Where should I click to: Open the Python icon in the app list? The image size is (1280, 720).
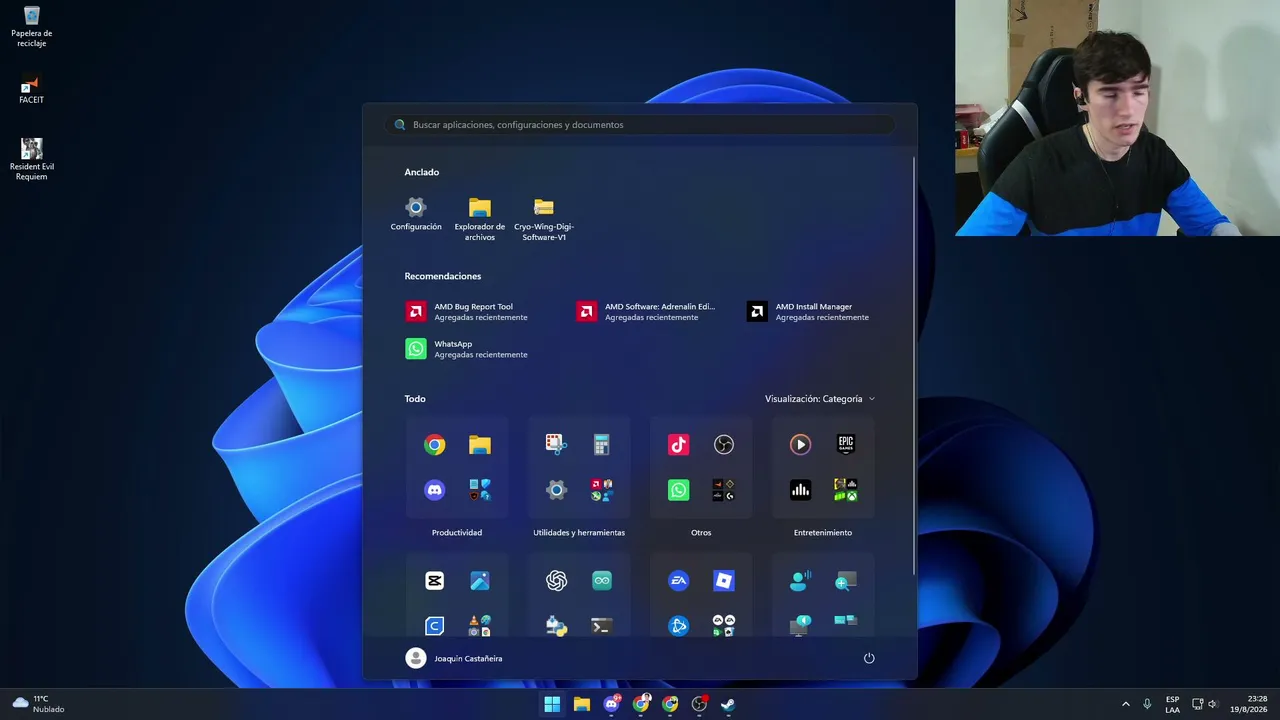click(556, 626)
